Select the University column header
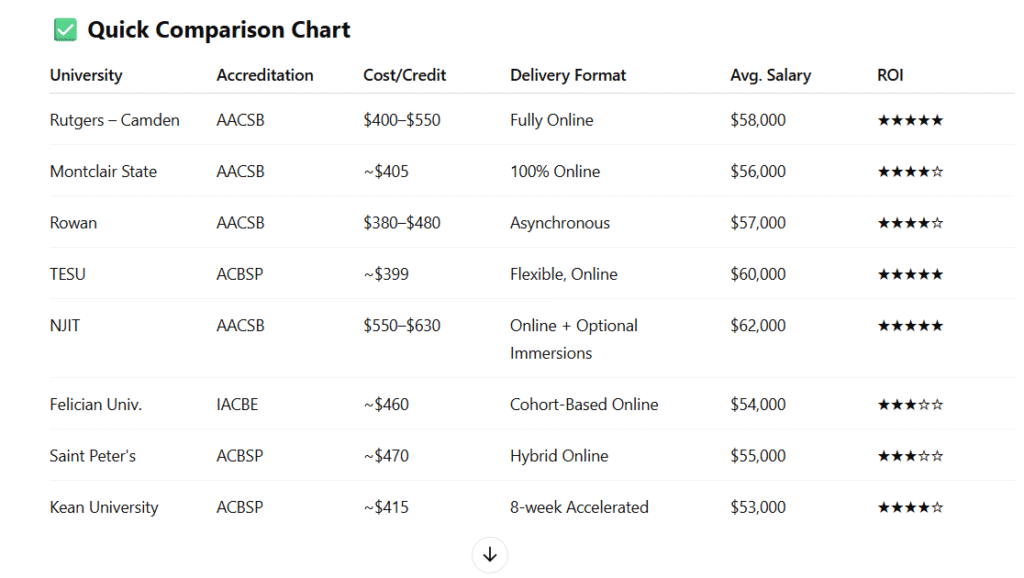Viewport: 1024px width, 578px height. coord(86,75)
